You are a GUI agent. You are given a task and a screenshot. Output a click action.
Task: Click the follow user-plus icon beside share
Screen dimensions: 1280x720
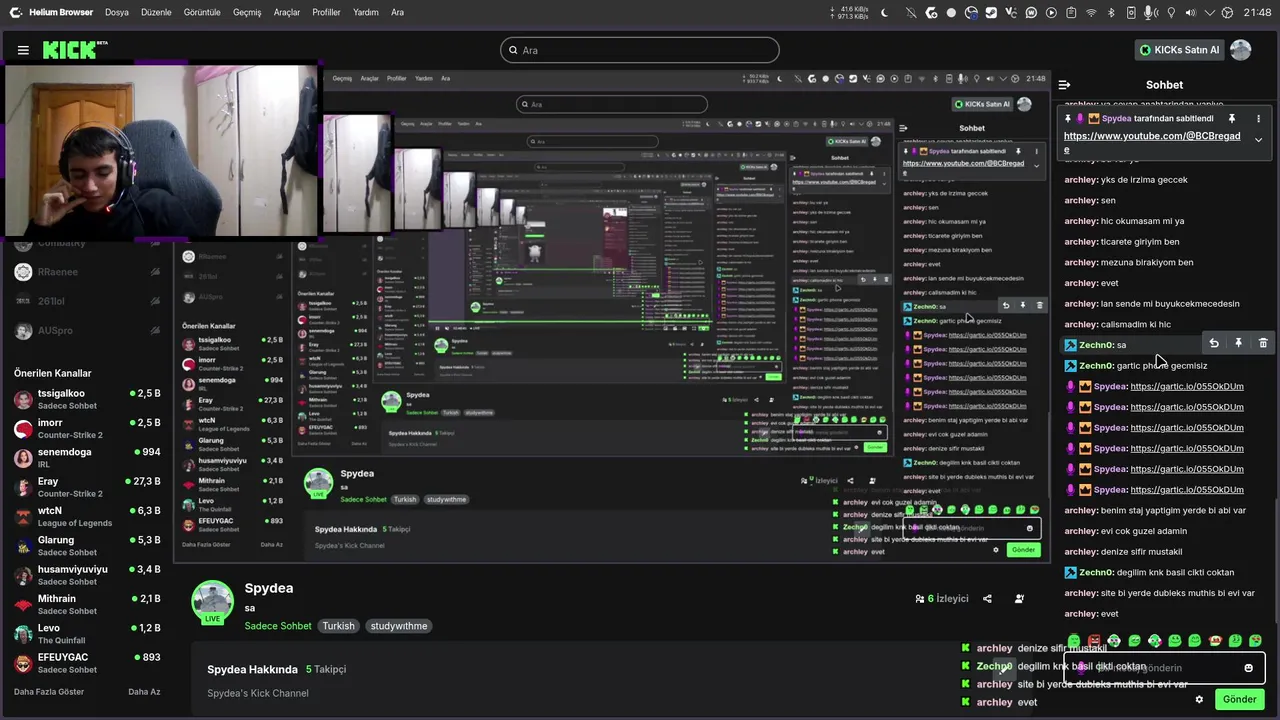pos(1019,599)
